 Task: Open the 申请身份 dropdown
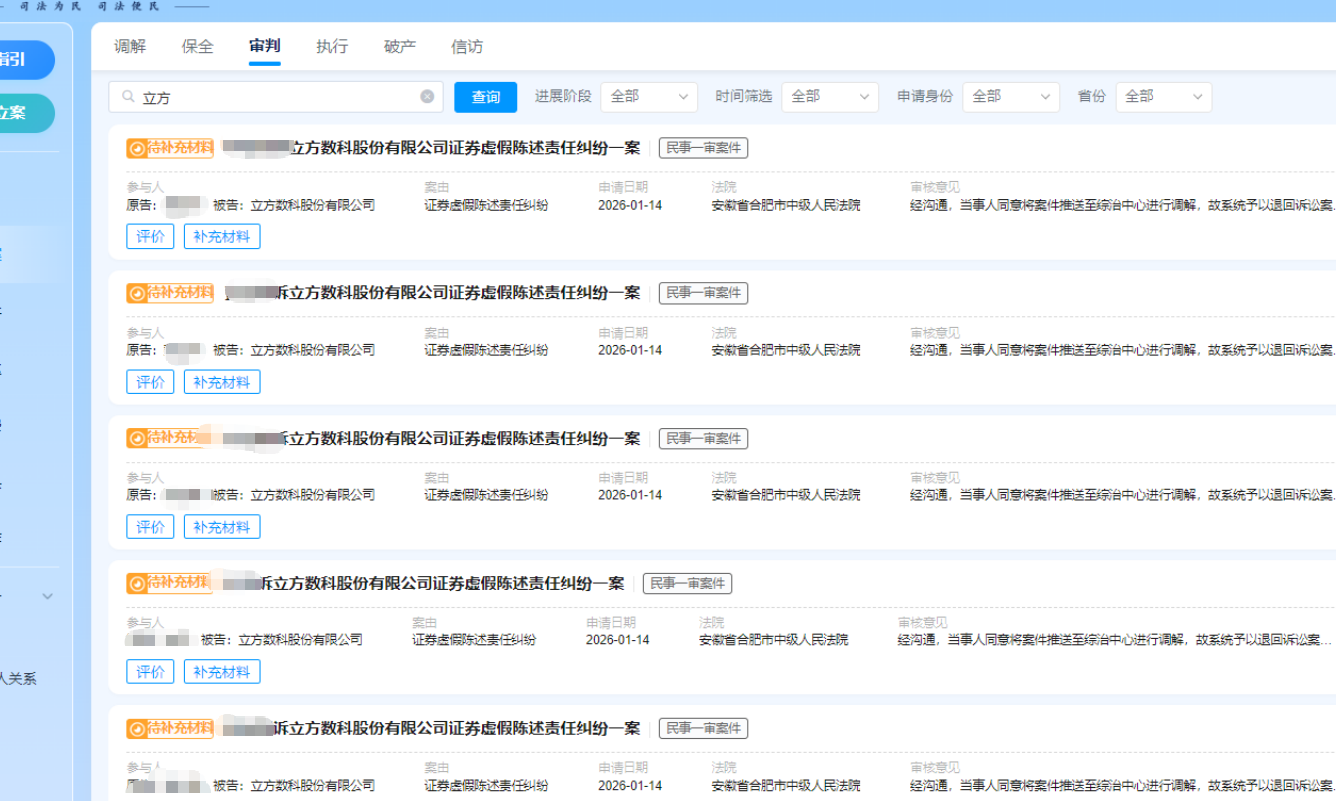pos(1010,97)
